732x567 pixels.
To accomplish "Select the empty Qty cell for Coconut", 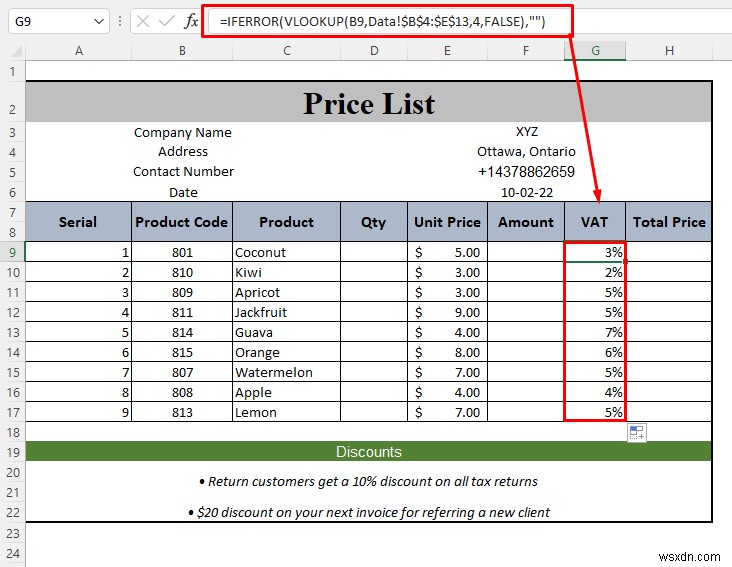I will pyautogui.click(x=374, y=252).
